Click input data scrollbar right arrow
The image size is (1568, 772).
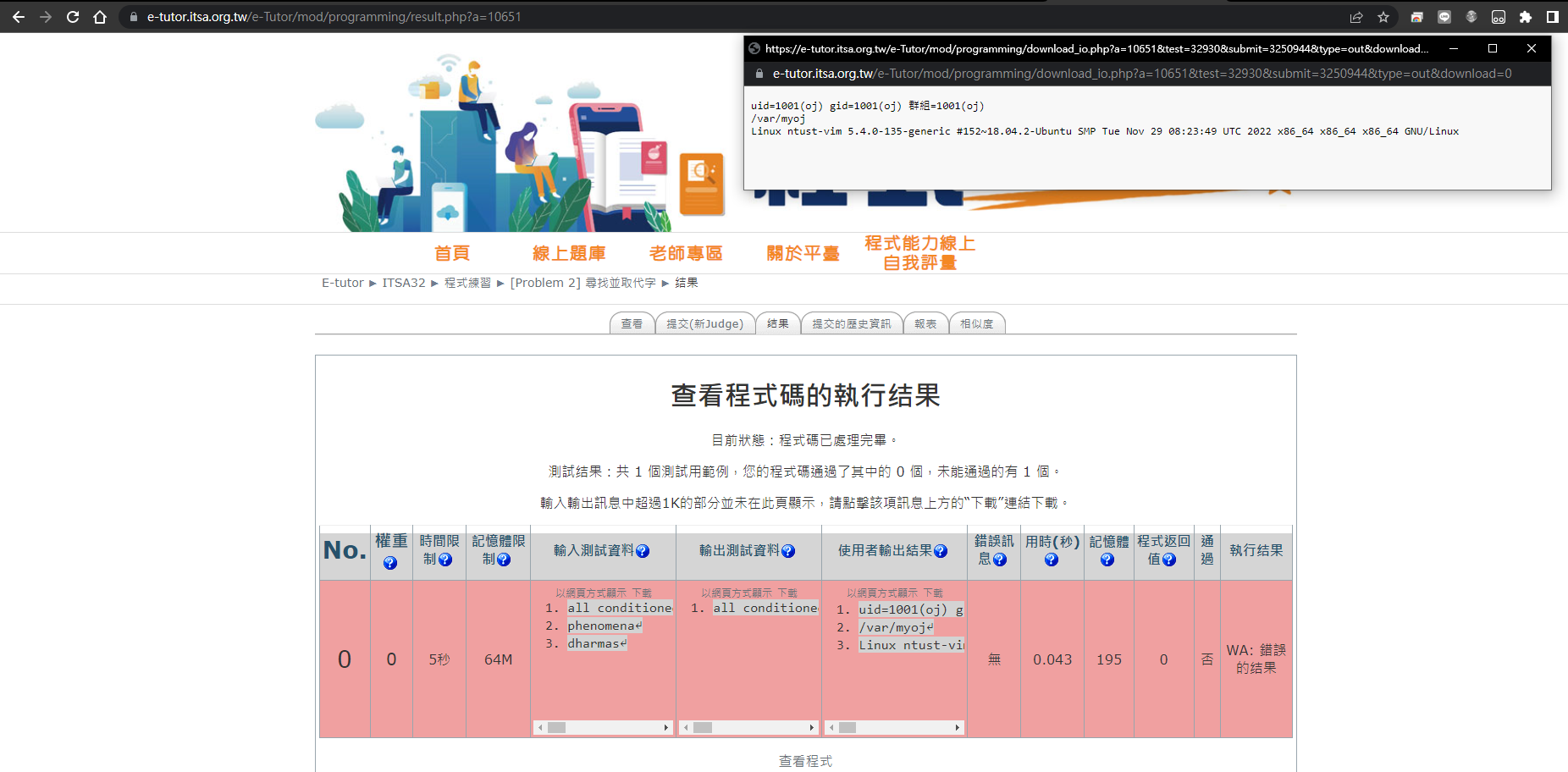pos(666,727)
